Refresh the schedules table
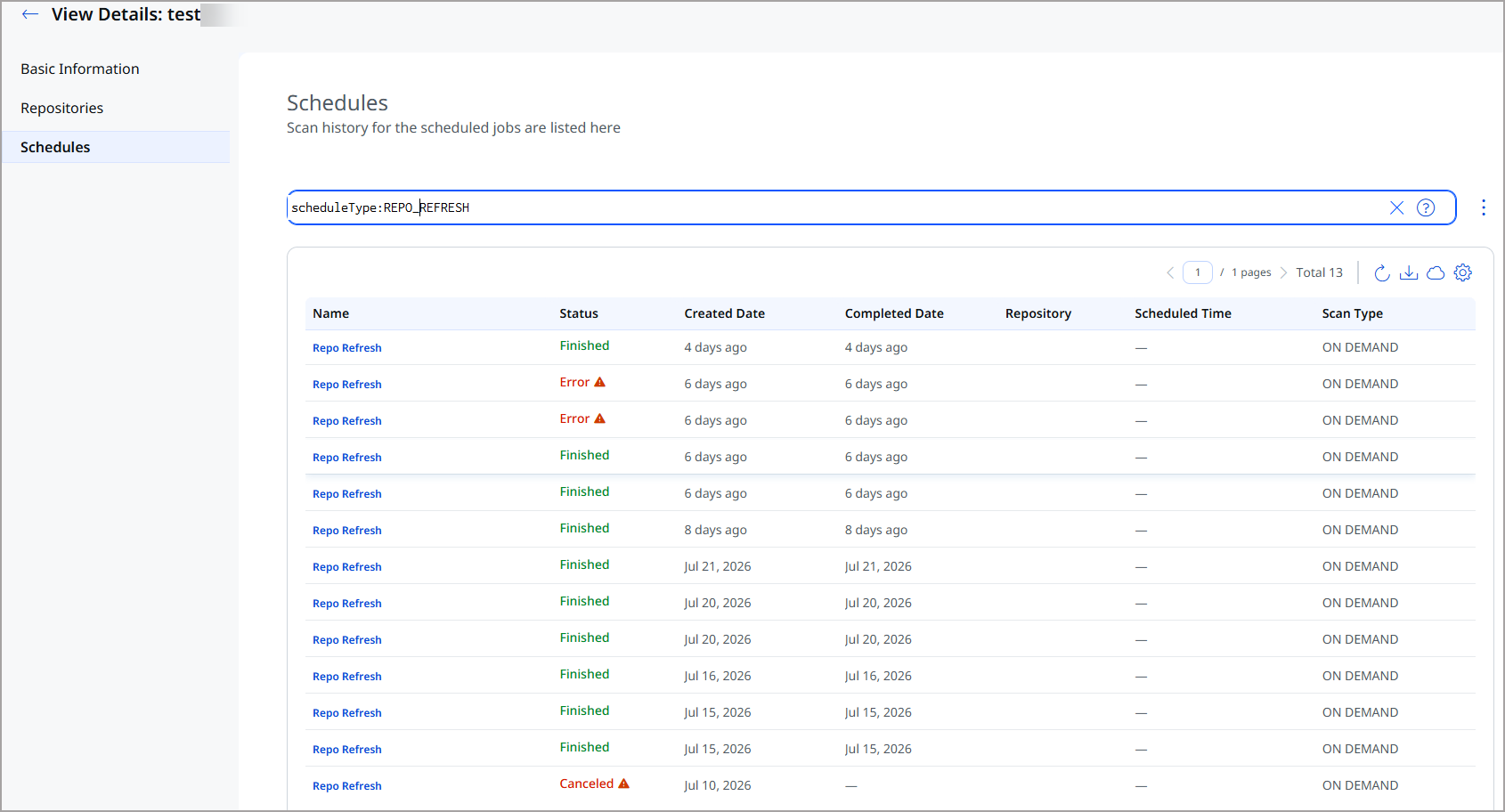The image size is (1505, 812). (1382, 272)
